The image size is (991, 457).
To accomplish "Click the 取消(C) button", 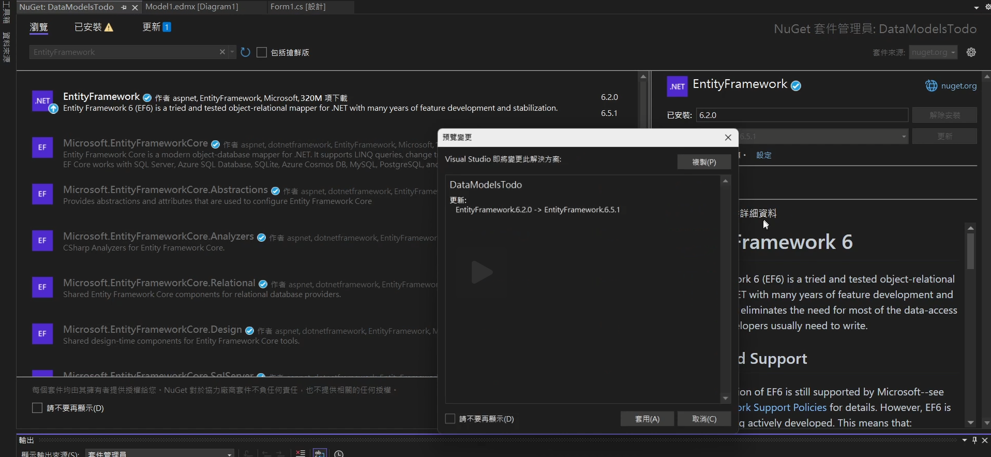I will (703, 419).
